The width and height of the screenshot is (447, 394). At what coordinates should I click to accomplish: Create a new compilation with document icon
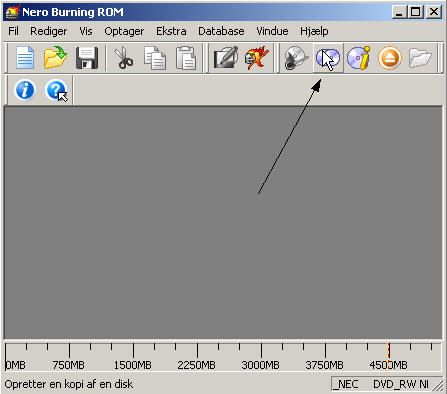coord(25,58)
